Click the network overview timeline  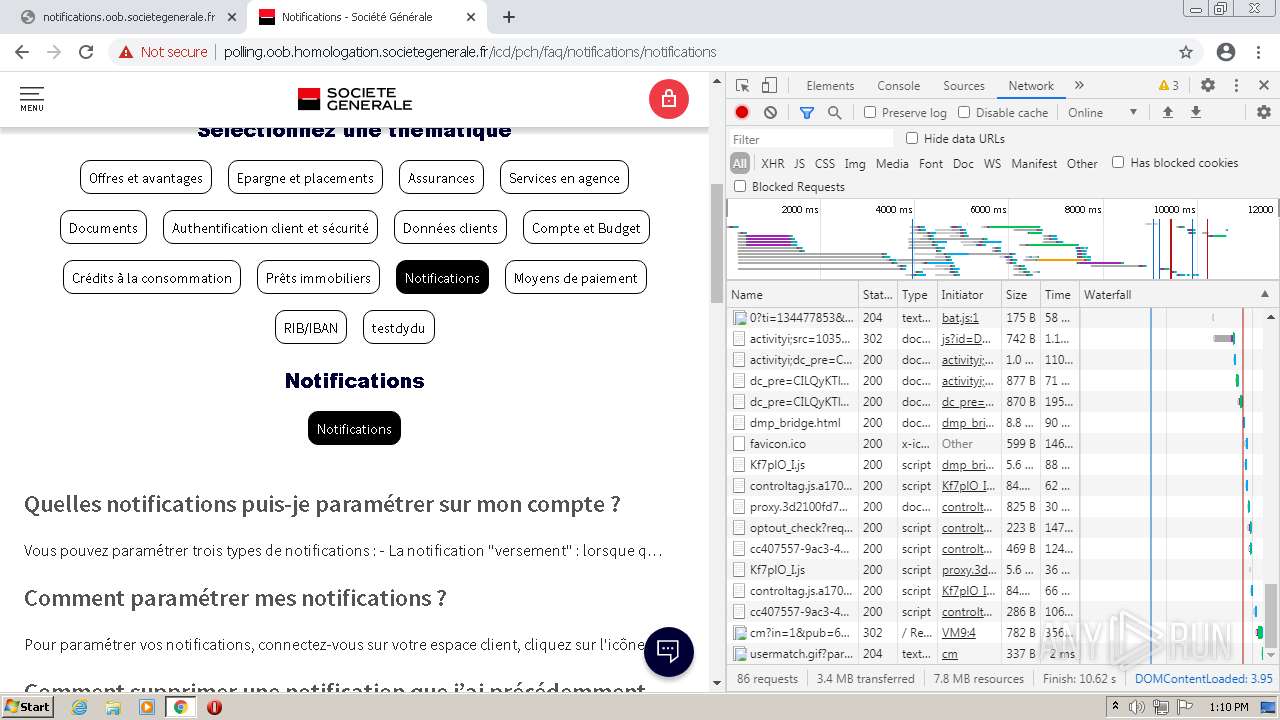[x=1003, y=240]
